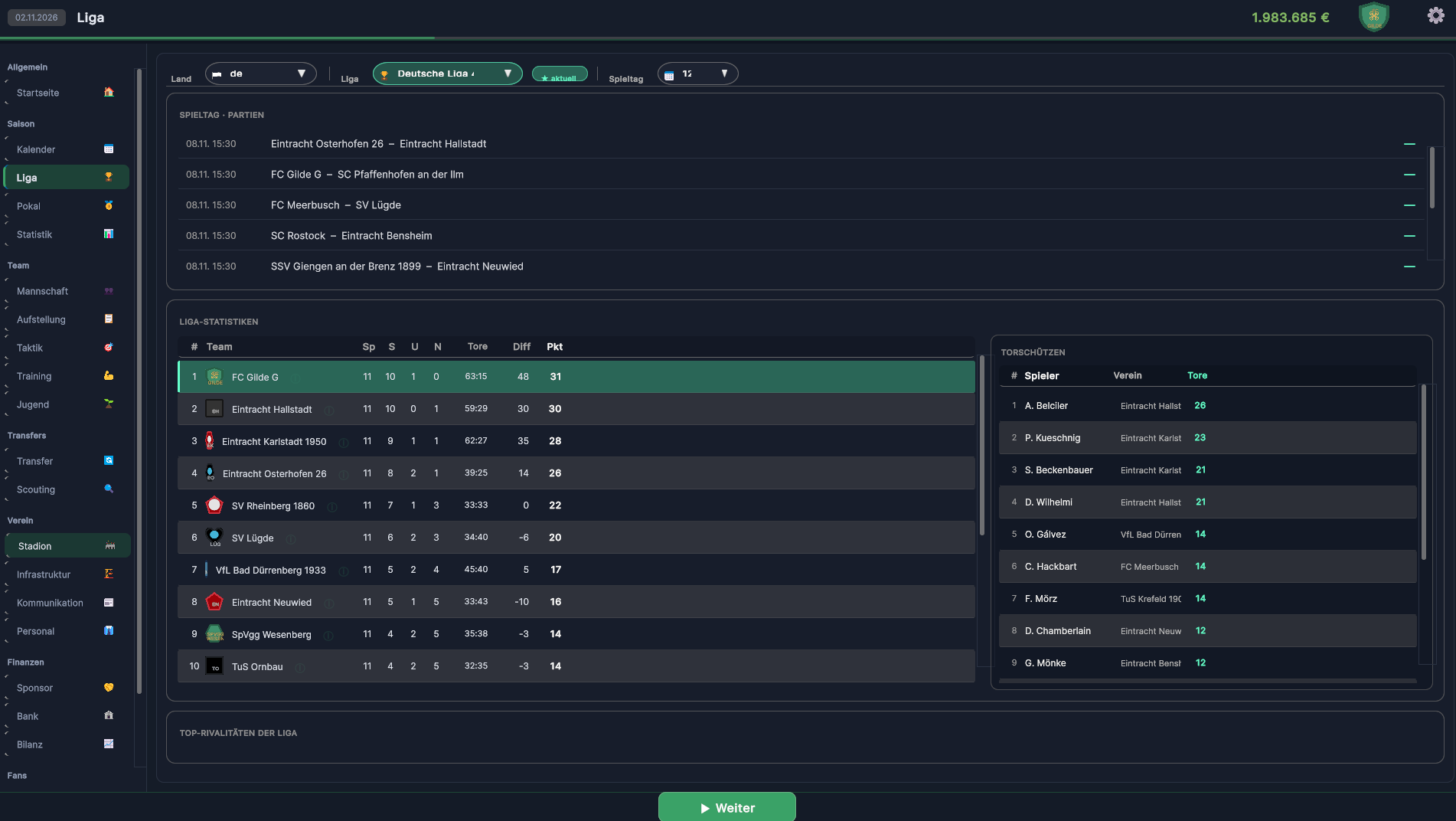Click the FC Gilde club crest badge
Screen dimensions: 1456x821
1374,17
